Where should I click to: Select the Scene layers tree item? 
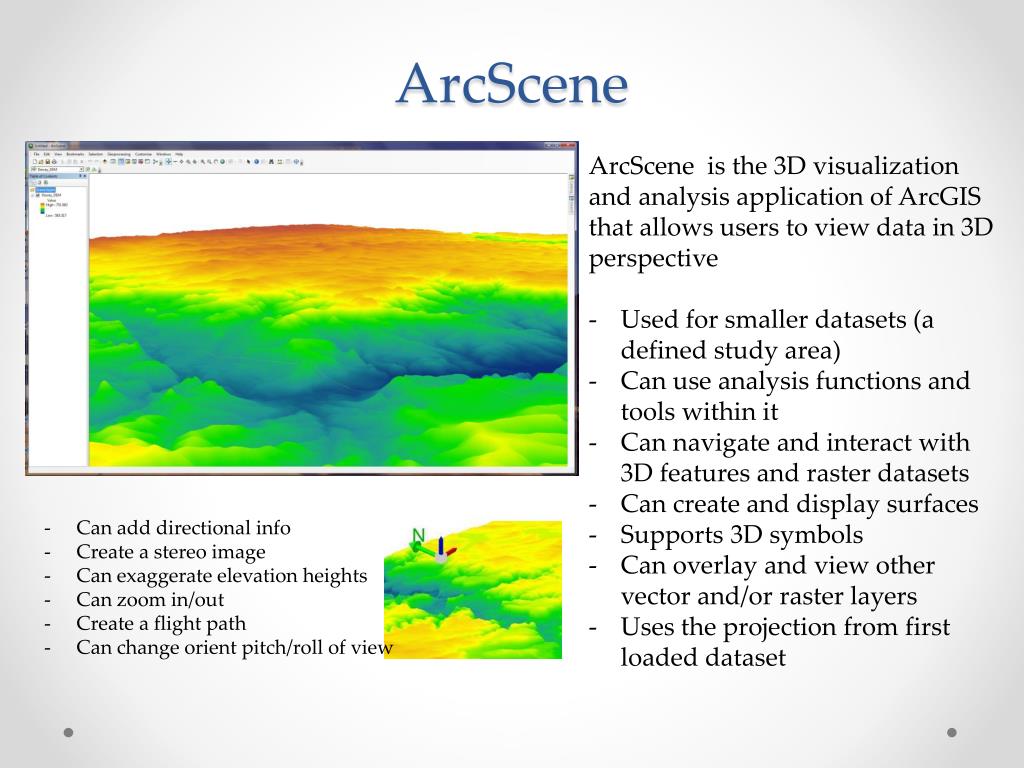(46, 189)
